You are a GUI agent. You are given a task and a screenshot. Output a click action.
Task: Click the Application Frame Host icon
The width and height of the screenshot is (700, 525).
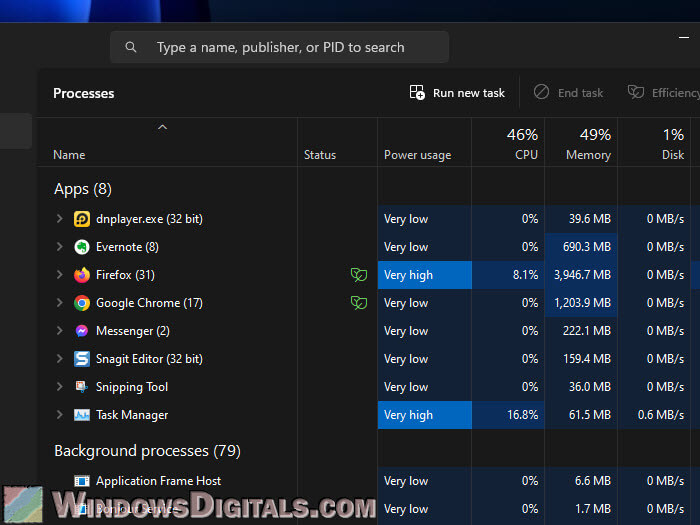(x=82, y=481)
